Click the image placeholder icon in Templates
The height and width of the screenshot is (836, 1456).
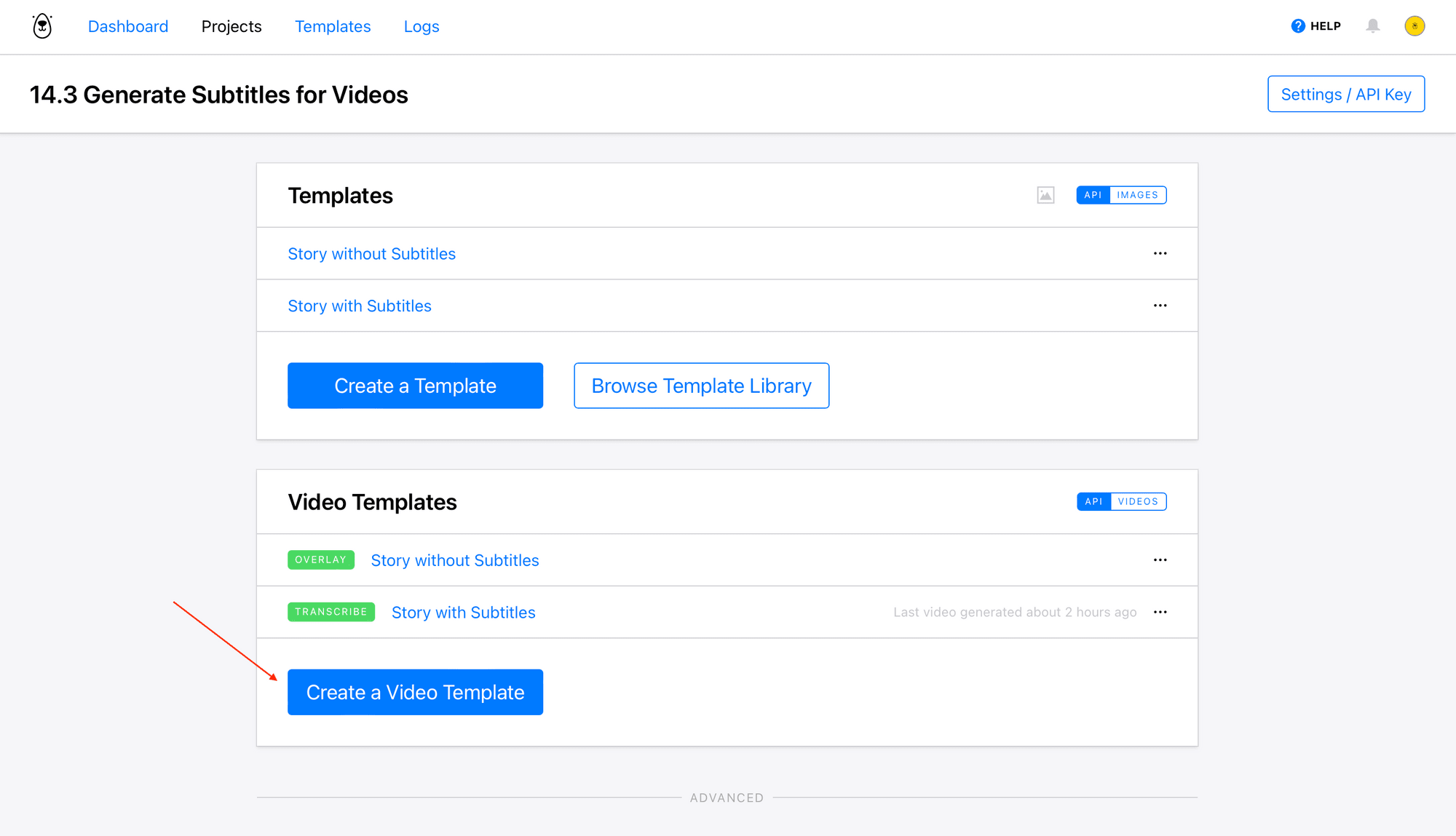coord(1045,195)
